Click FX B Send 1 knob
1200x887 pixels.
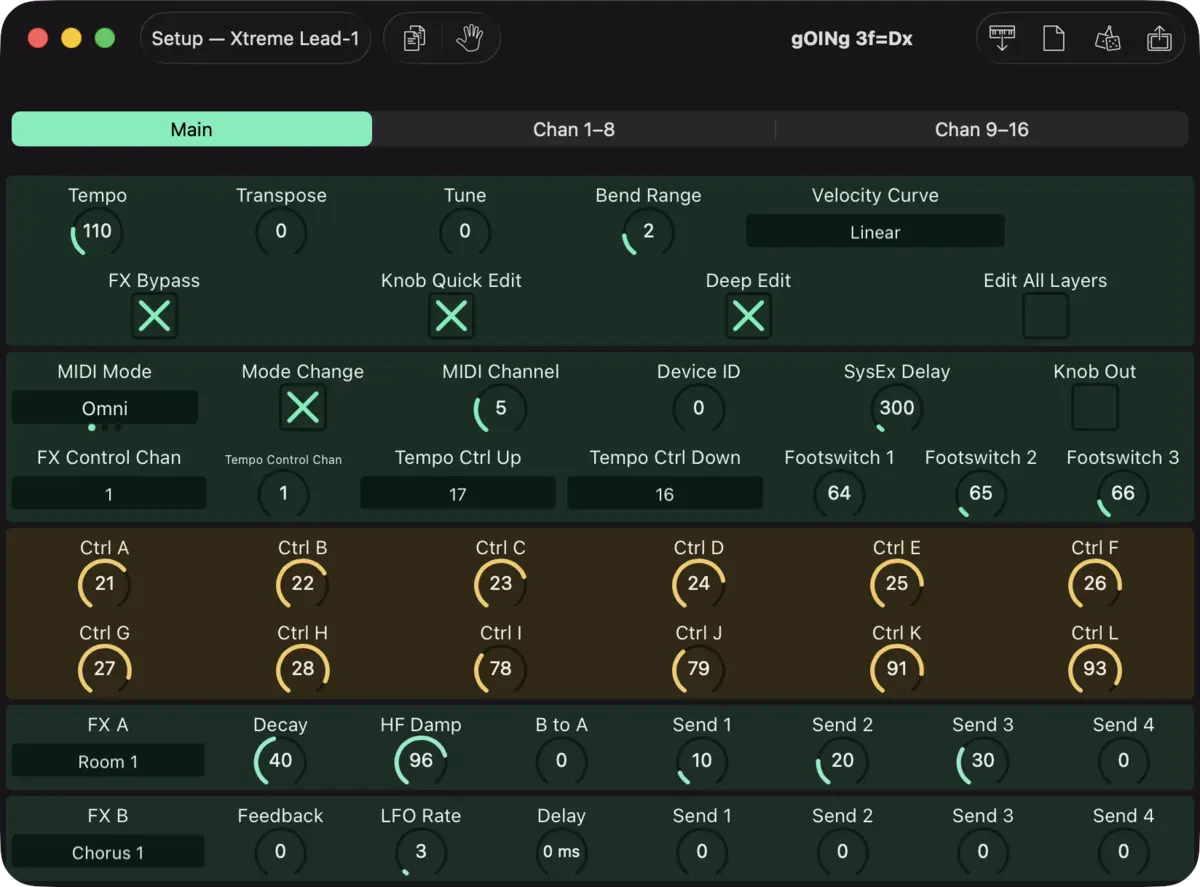point(702,851)
